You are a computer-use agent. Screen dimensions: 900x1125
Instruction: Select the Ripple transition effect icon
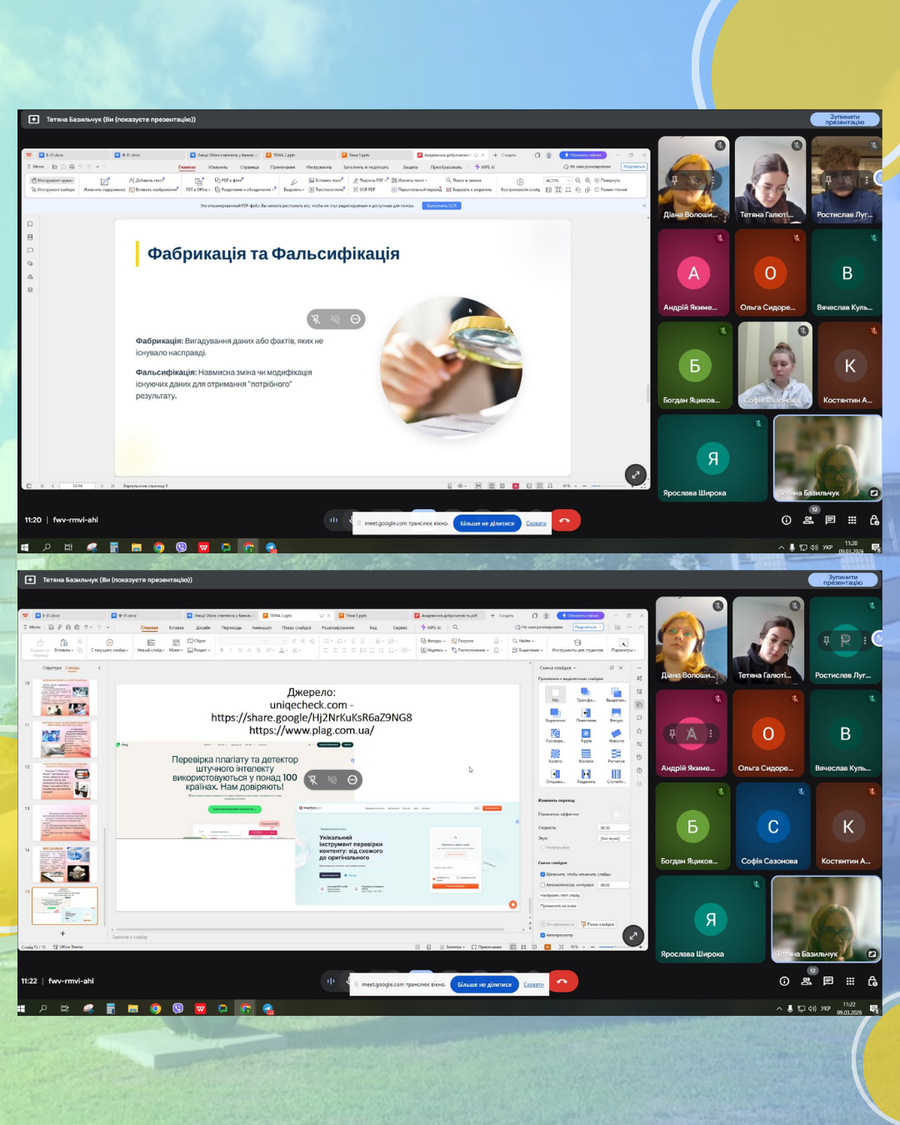(586, 735)
